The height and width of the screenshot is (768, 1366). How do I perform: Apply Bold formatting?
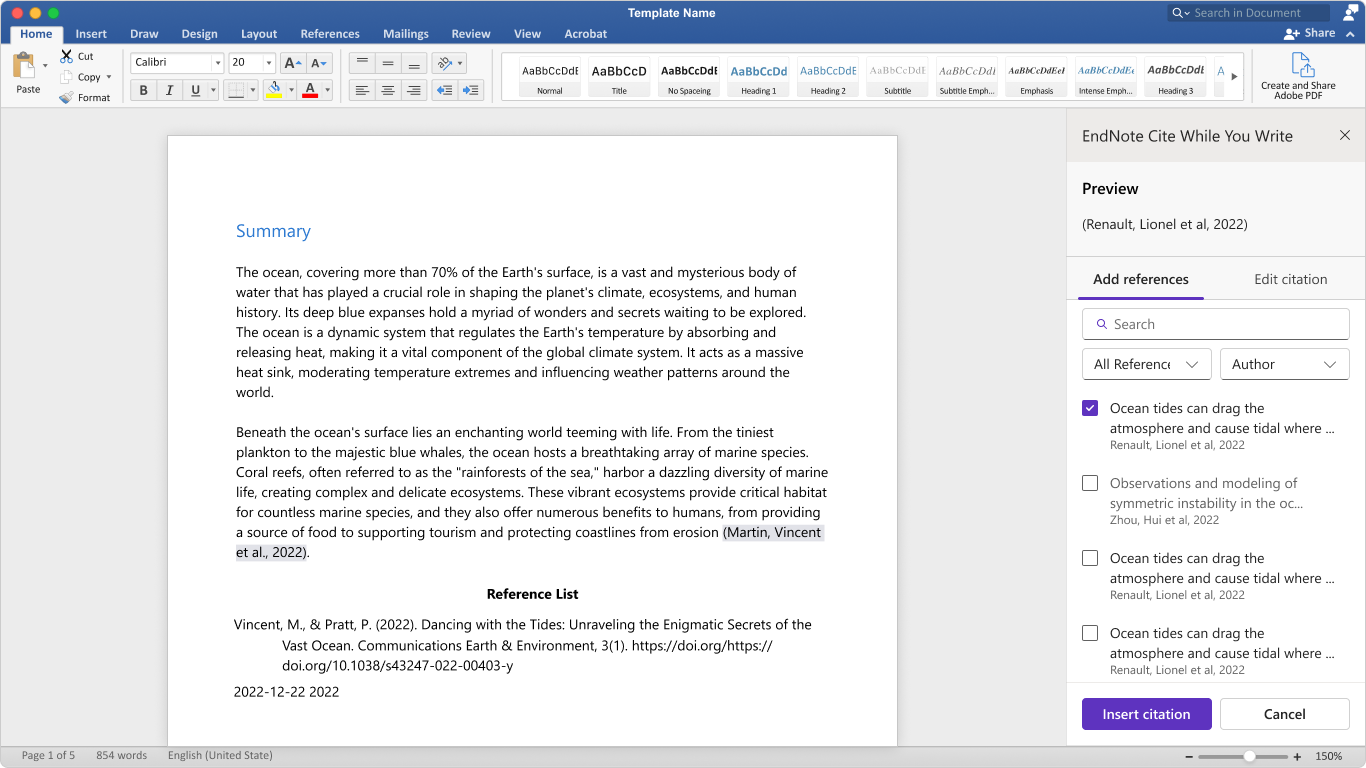point(143,90)
